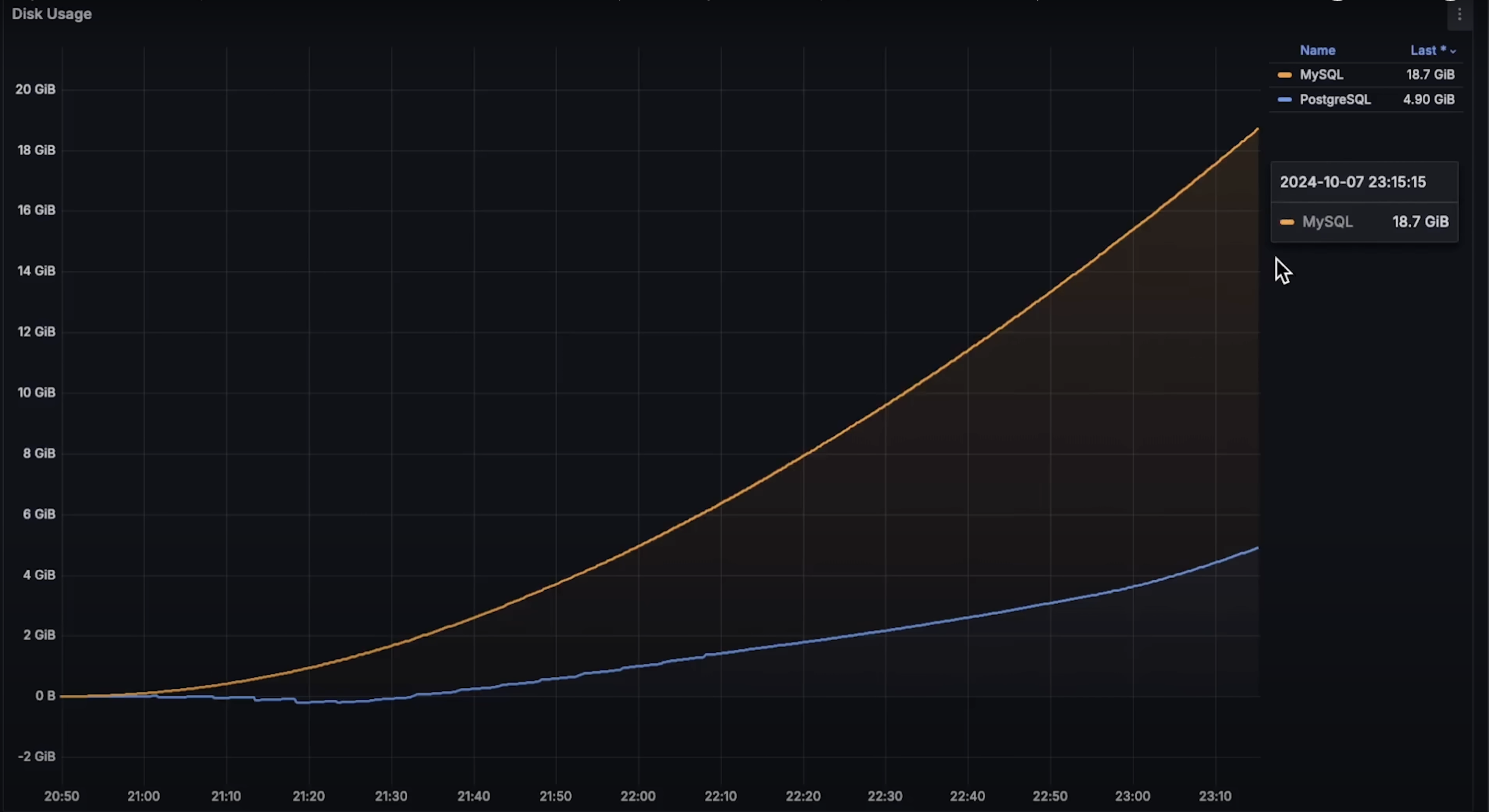Image resolution: width=1489 pixels, height=812 pixels.
Task: Click the PostgreSQL blue legend color swatch
Action: click(1284, 100)
